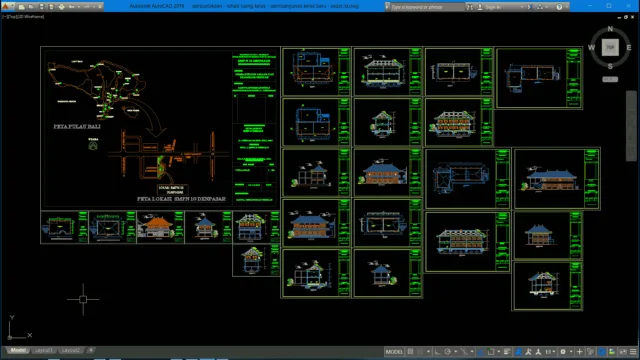Open the Help question mark icon

coord(559,7)
